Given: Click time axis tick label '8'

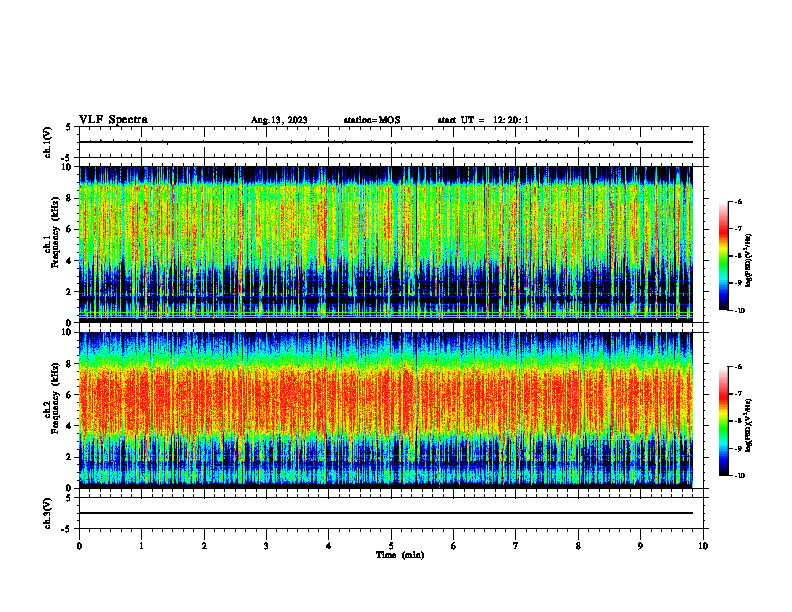Looking at the screenshot, I should click(578, 546).
